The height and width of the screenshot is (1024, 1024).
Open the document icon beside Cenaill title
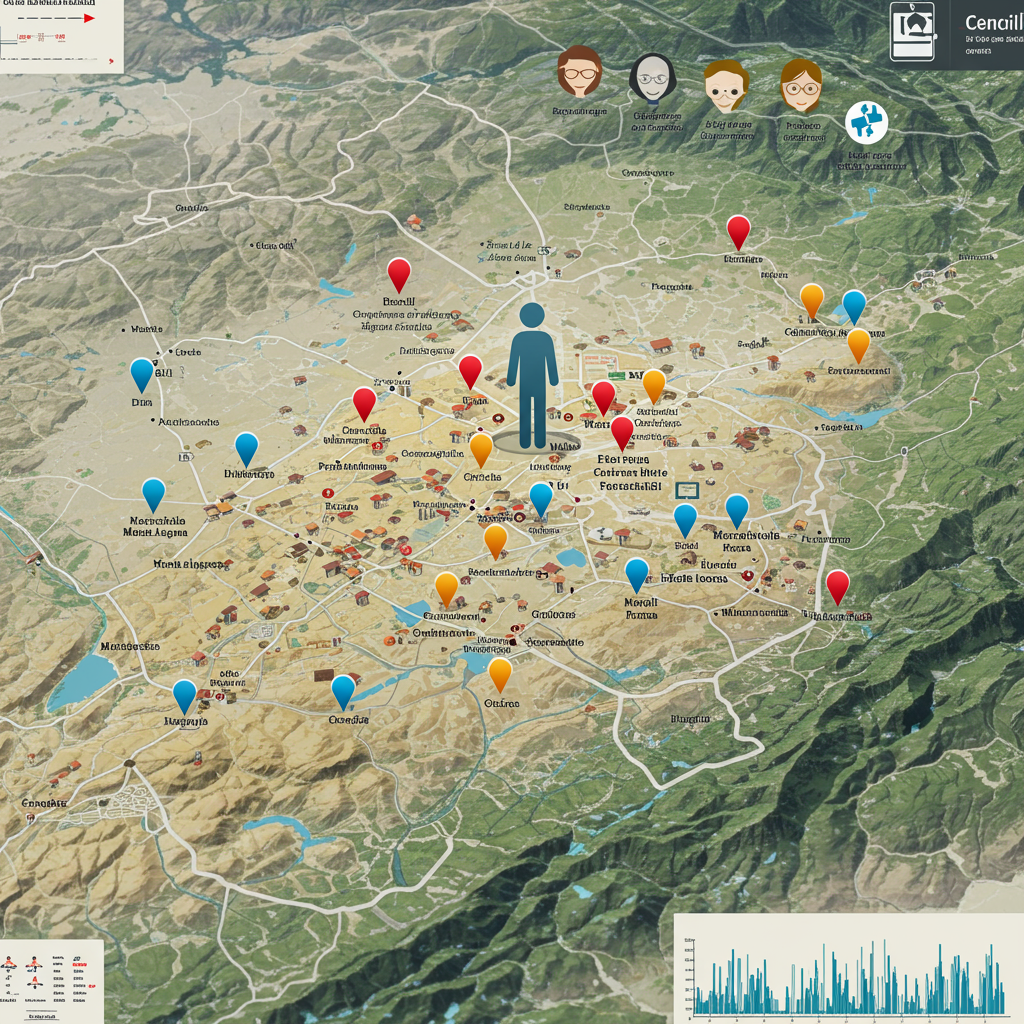pos(912,32)
